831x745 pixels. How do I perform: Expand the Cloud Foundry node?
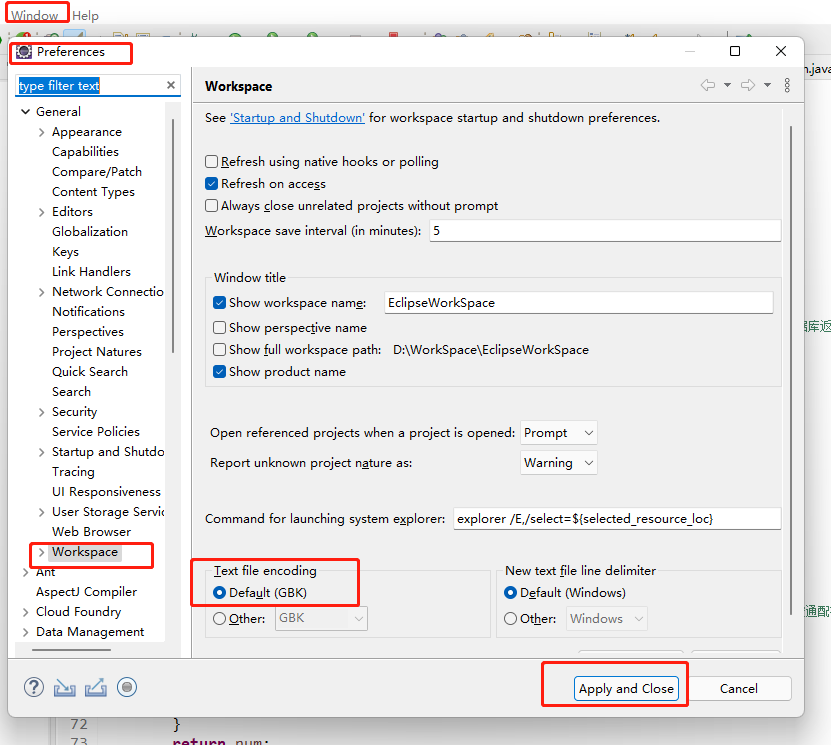(x=25, y=612)
